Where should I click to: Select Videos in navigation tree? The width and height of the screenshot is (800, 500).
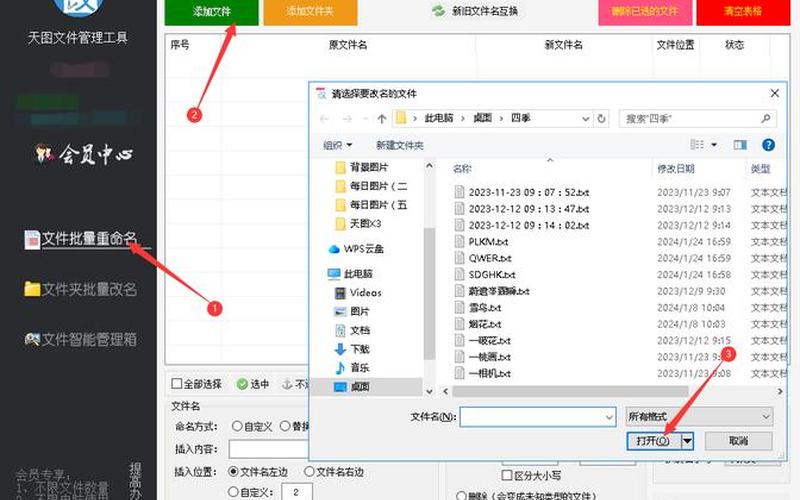tap(358, 293)
